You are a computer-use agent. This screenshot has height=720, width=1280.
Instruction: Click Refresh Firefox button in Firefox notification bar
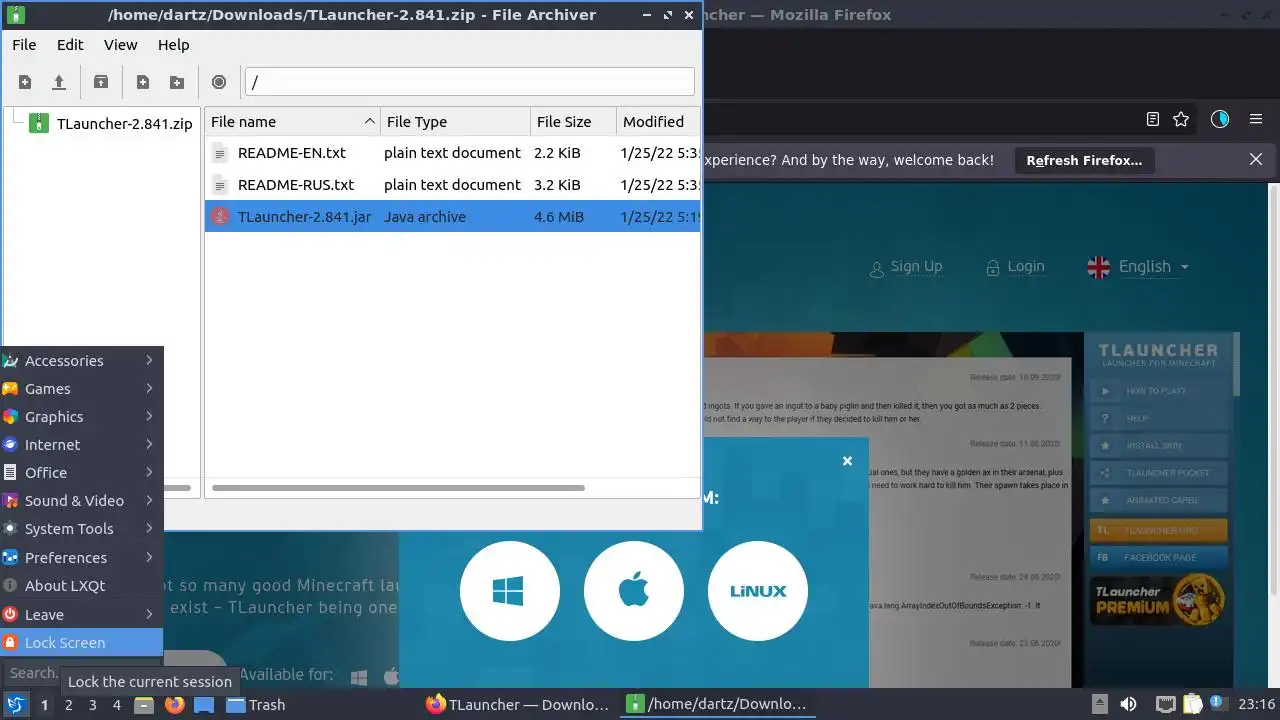[x=1084, y=160]
